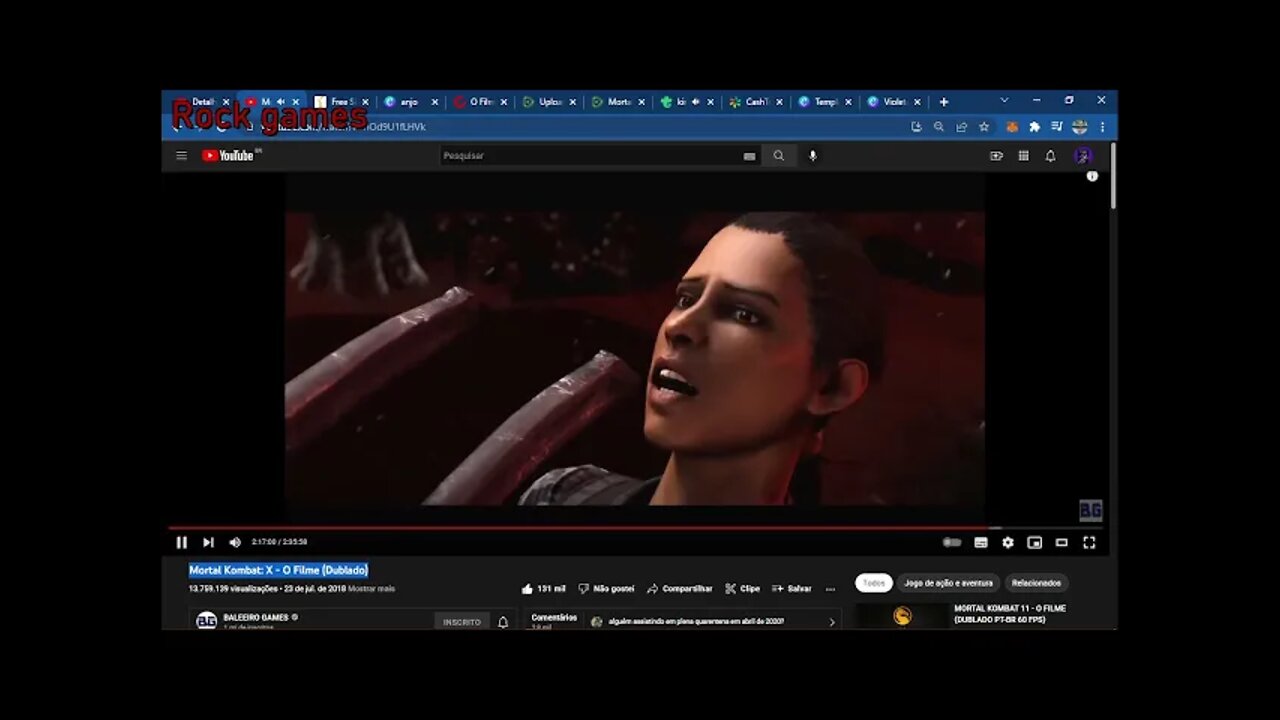This screenshot has width=1280, height=720.
Task: Select the Jogo de ação e aventura chip
Action: coord(948,583)
